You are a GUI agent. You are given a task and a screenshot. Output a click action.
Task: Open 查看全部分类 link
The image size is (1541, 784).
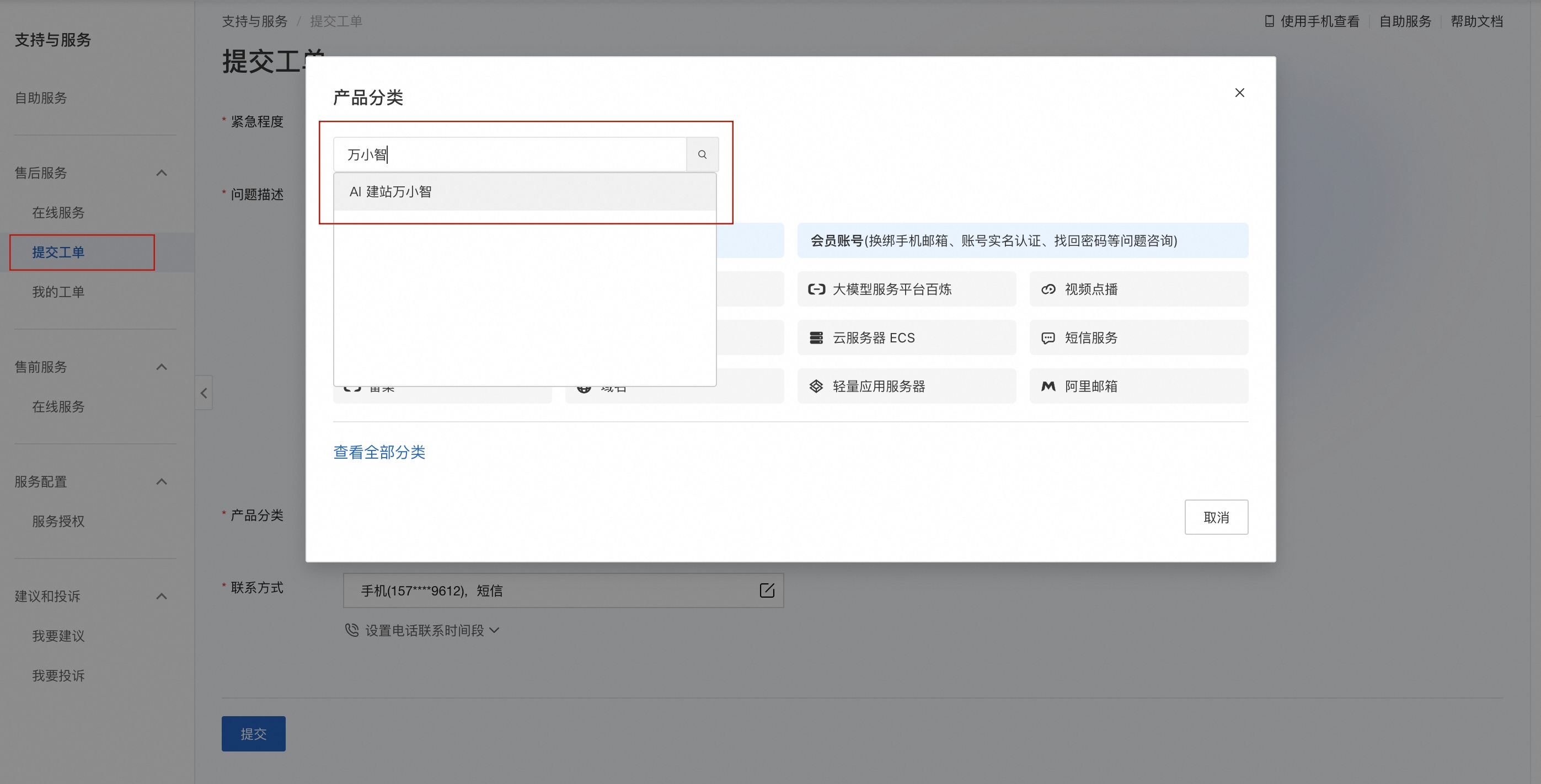coord(379,452)
